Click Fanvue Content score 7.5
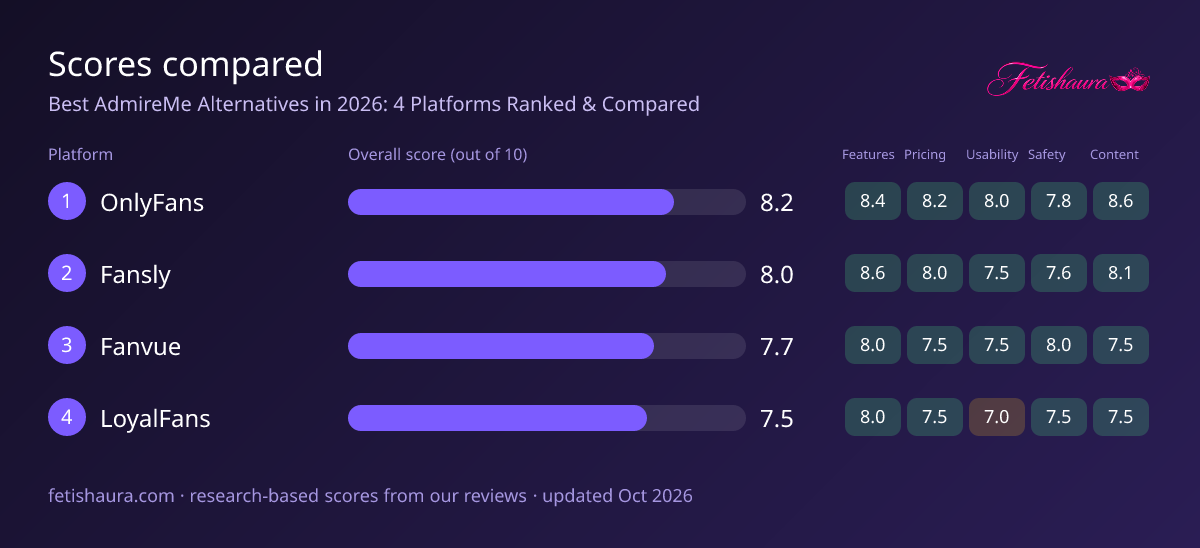The height and width of the screenshot is (548, 1200). click(x=1121, y=345)
